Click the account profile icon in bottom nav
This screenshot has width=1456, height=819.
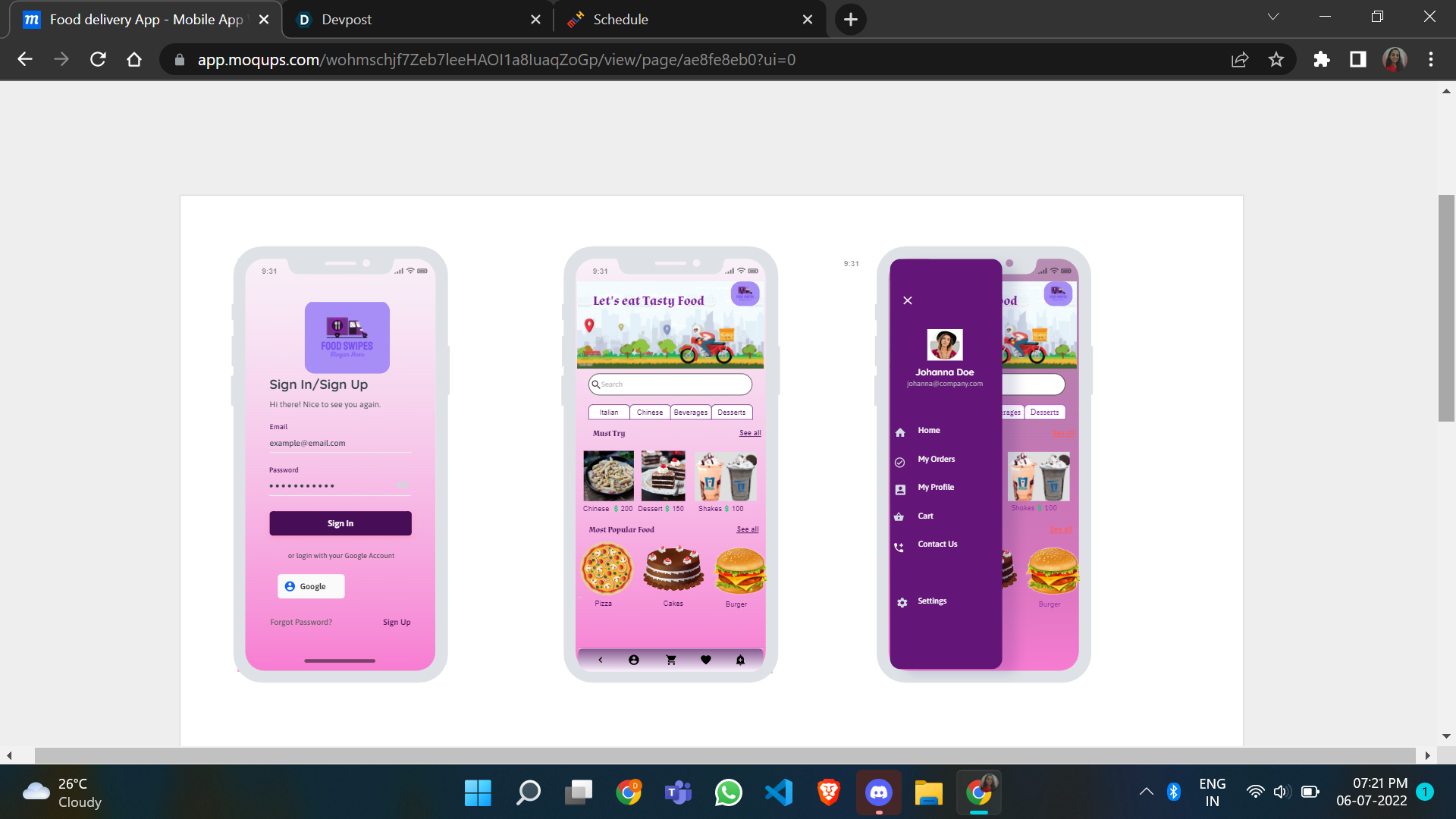(x=634, y=660)
